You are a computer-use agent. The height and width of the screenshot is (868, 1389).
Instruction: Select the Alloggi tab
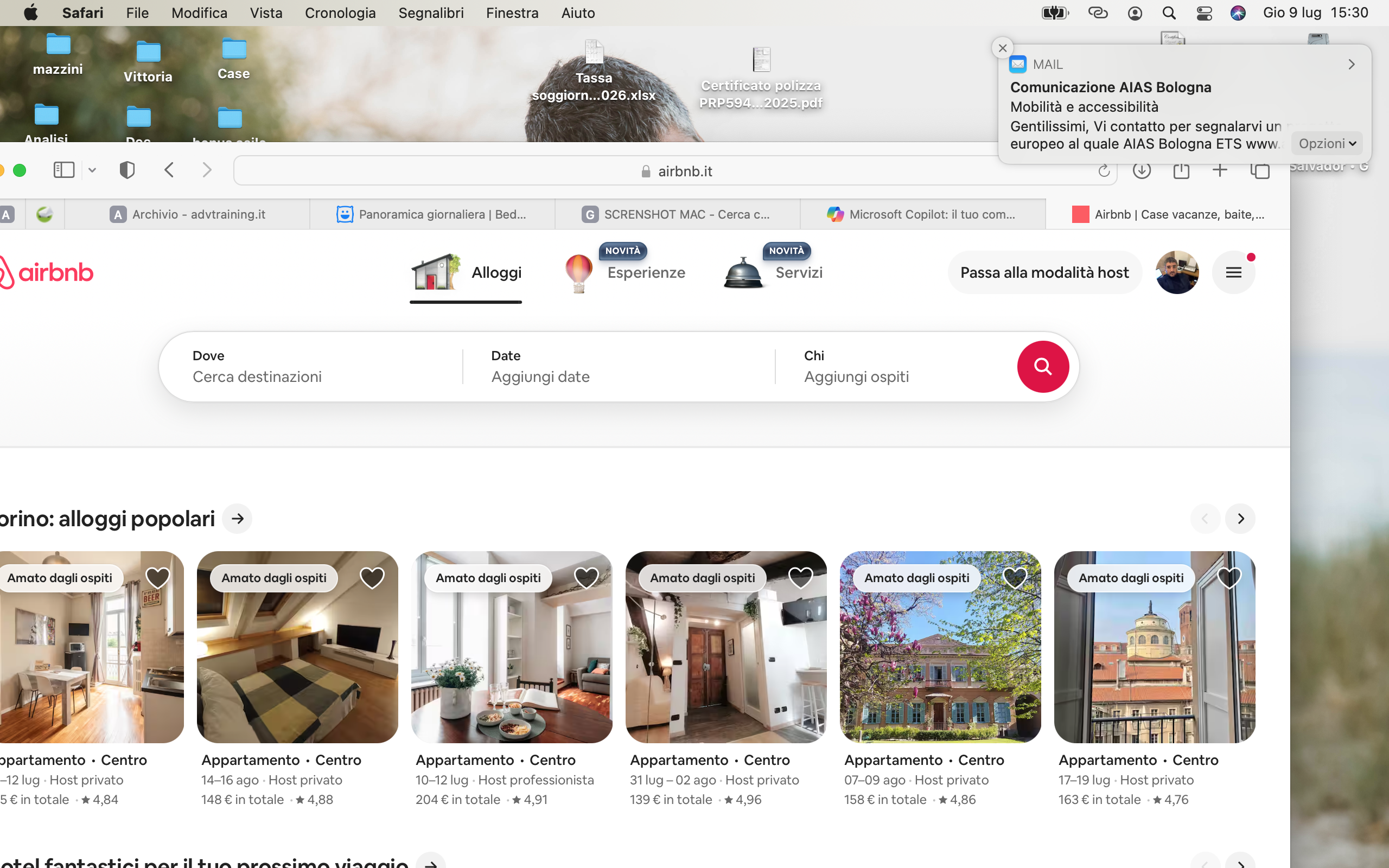point(466,272)
